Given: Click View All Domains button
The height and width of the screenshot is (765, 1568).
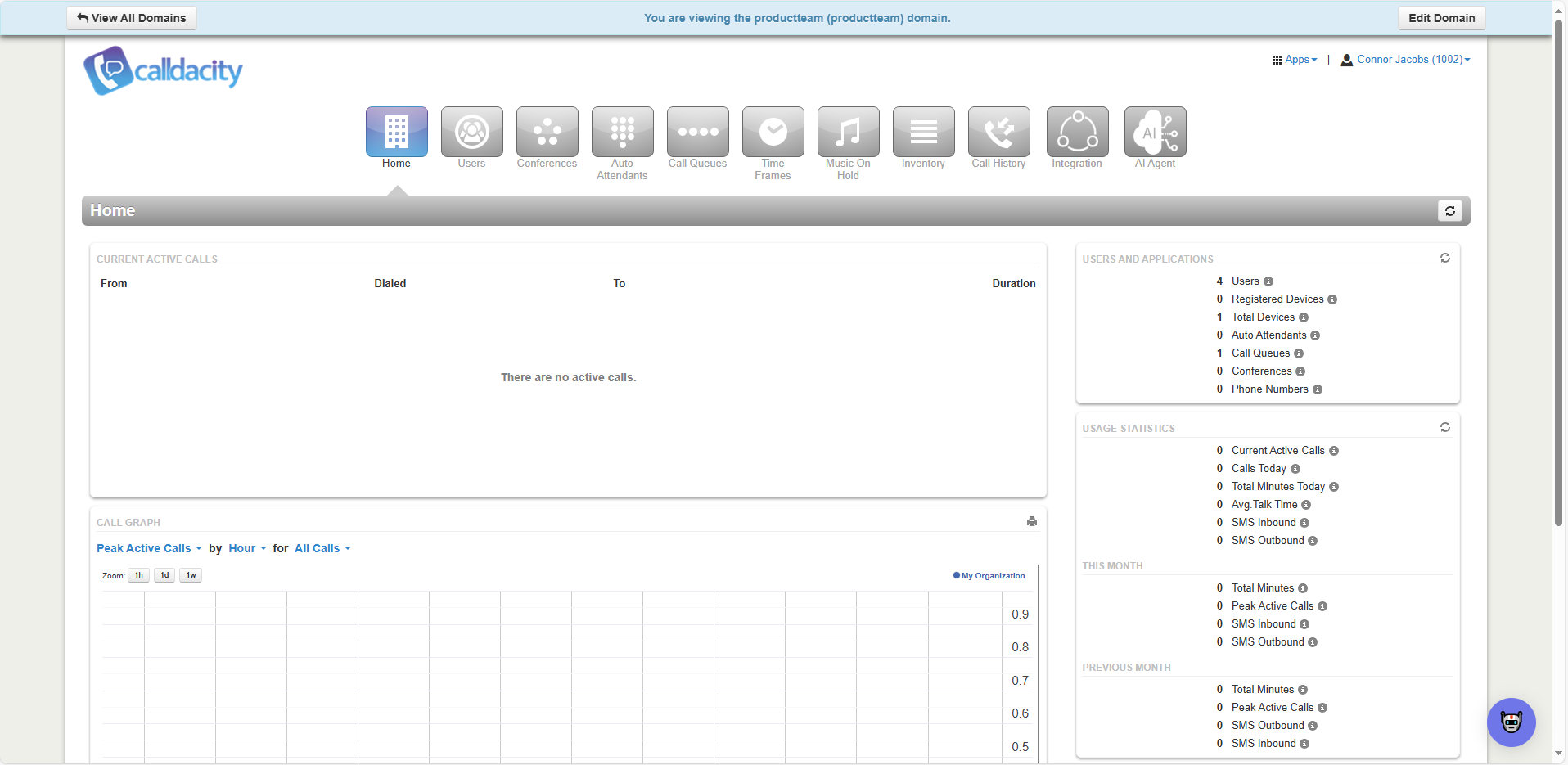Looking at the screenshot, I should (x=132, y=18).
